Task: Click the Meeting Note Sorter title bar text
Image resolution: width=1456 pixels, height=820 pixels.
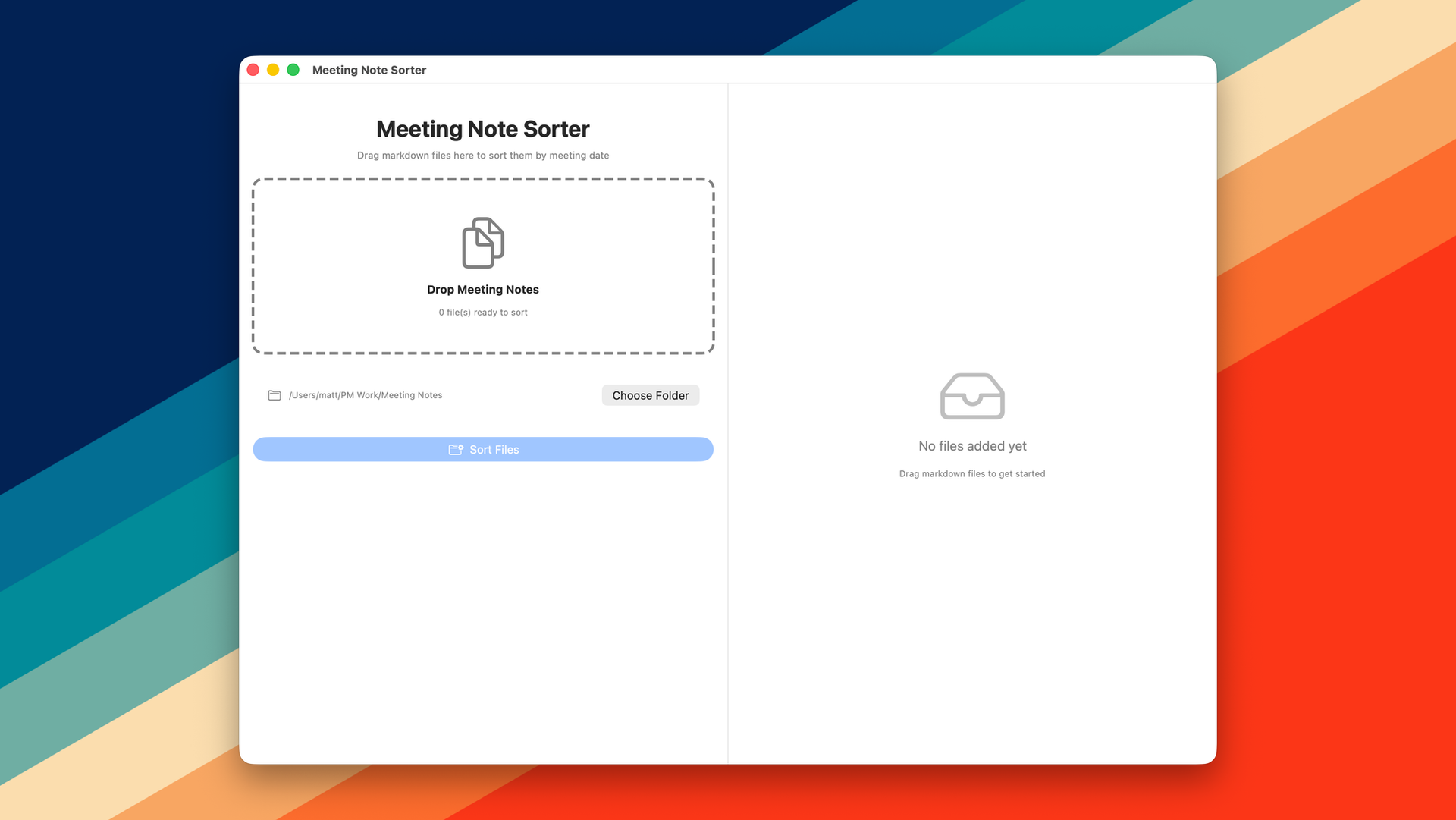Action: tap(369, 70)
